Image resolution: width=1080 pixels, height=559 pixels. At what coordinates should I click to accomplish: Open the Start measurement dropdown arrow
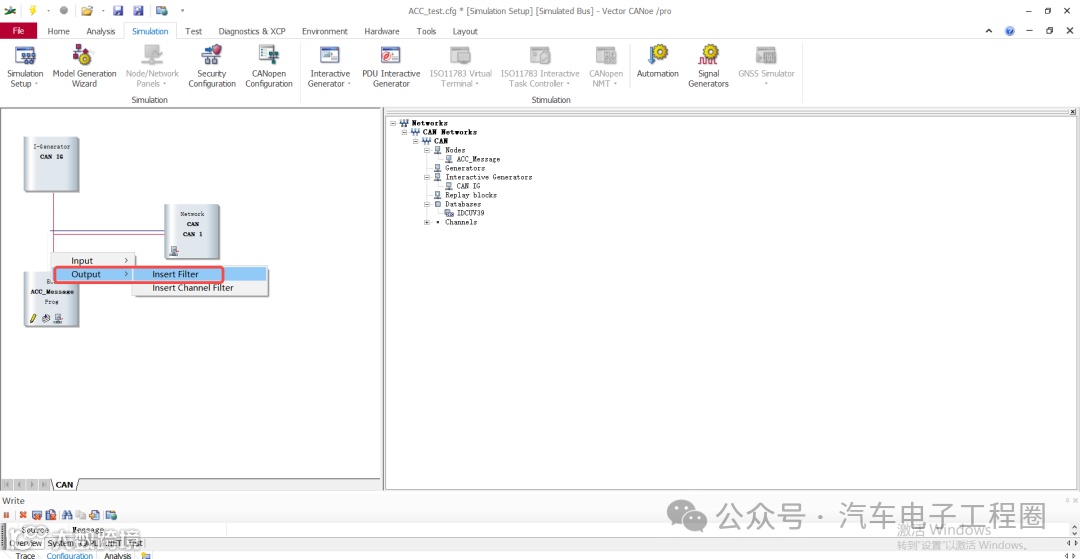pos(48,10)
